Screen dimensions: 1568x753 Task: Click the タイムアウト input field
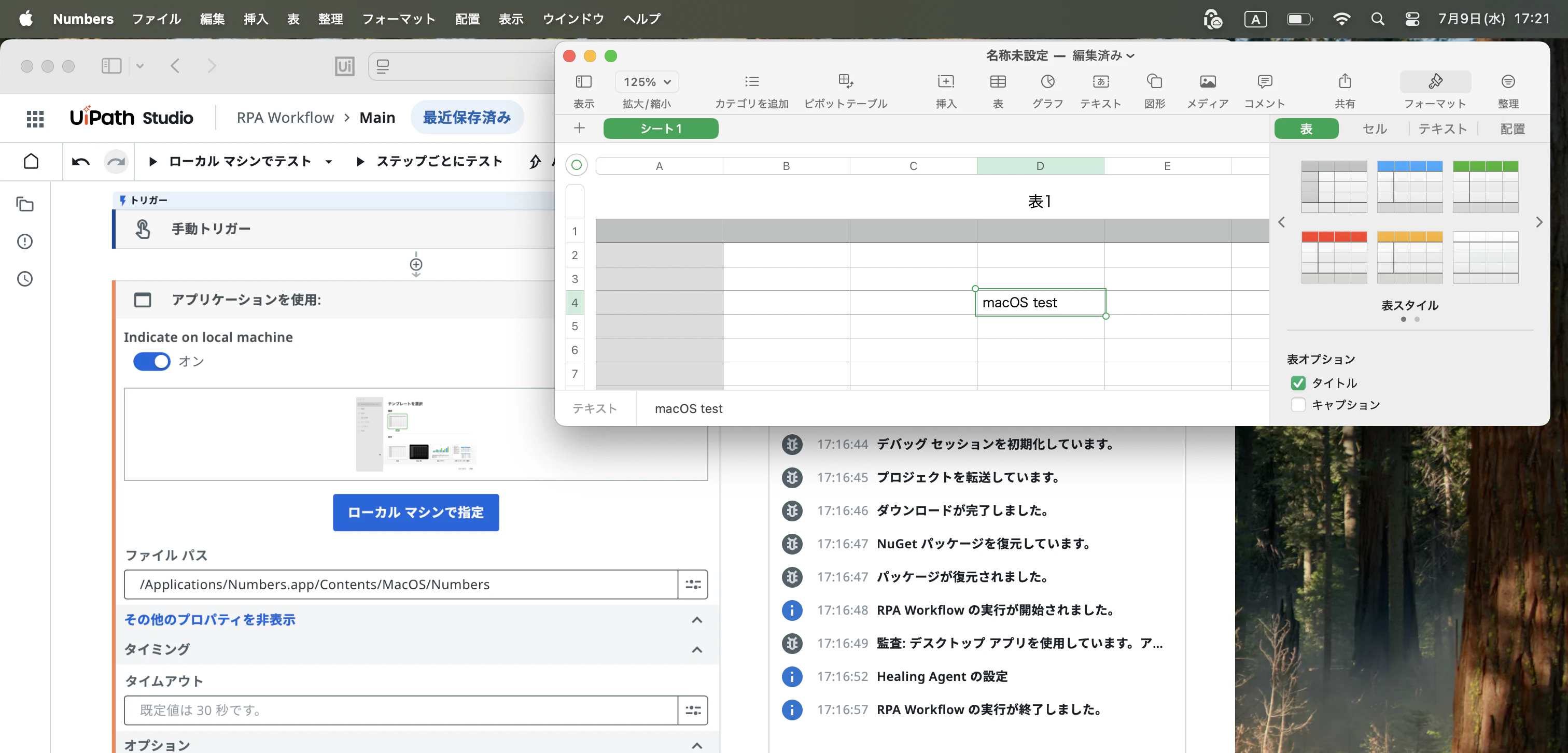coord(401,710)
